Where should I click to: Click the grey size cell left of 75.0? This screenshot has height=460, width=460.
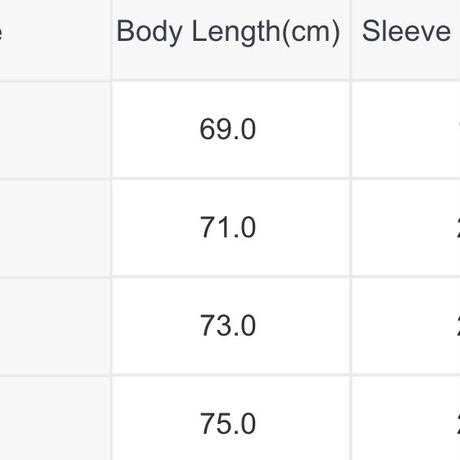click(x=55, y=418)
